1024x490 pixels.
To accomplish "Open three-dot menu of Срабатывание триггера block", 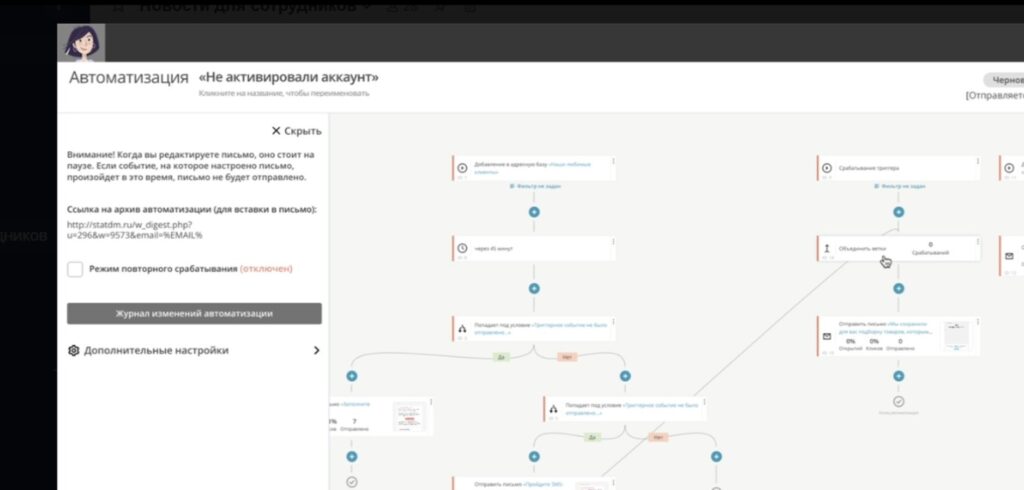I will click(977, 161).
